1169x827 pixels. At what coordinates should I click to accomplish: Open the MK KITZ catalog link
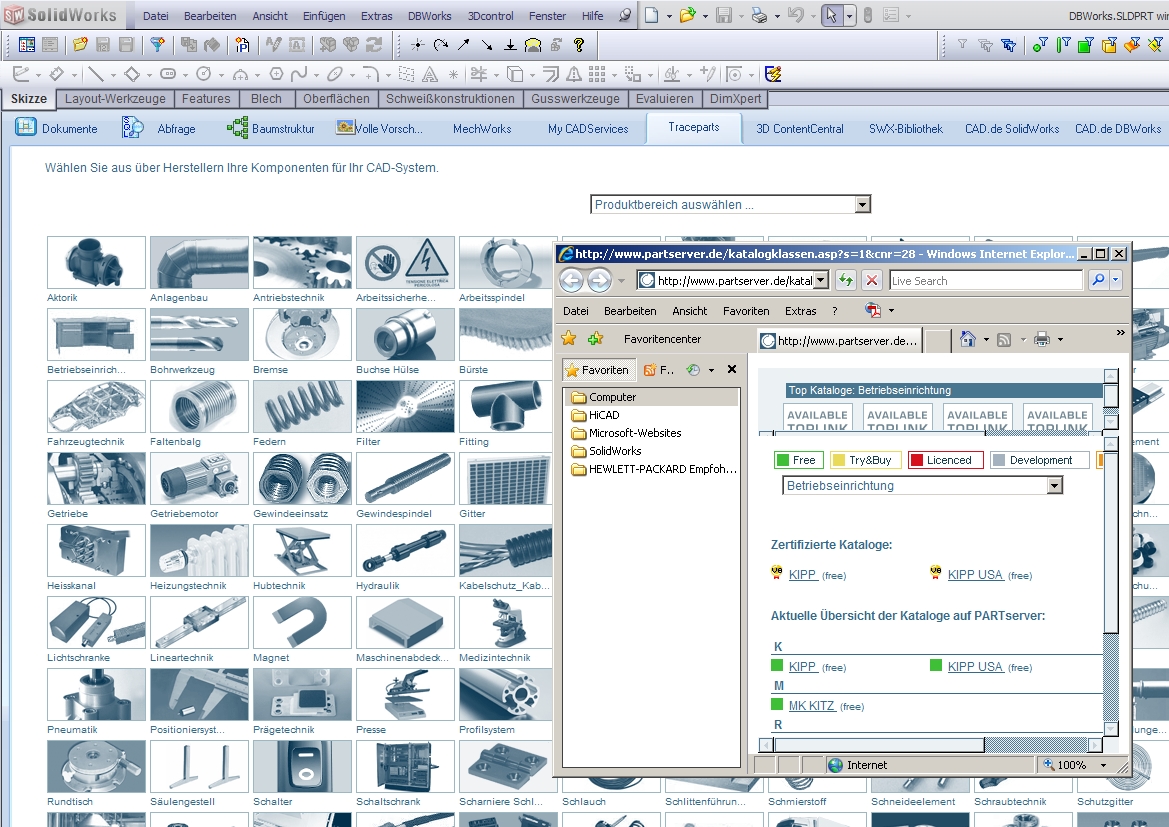click(x=811, y=705)
